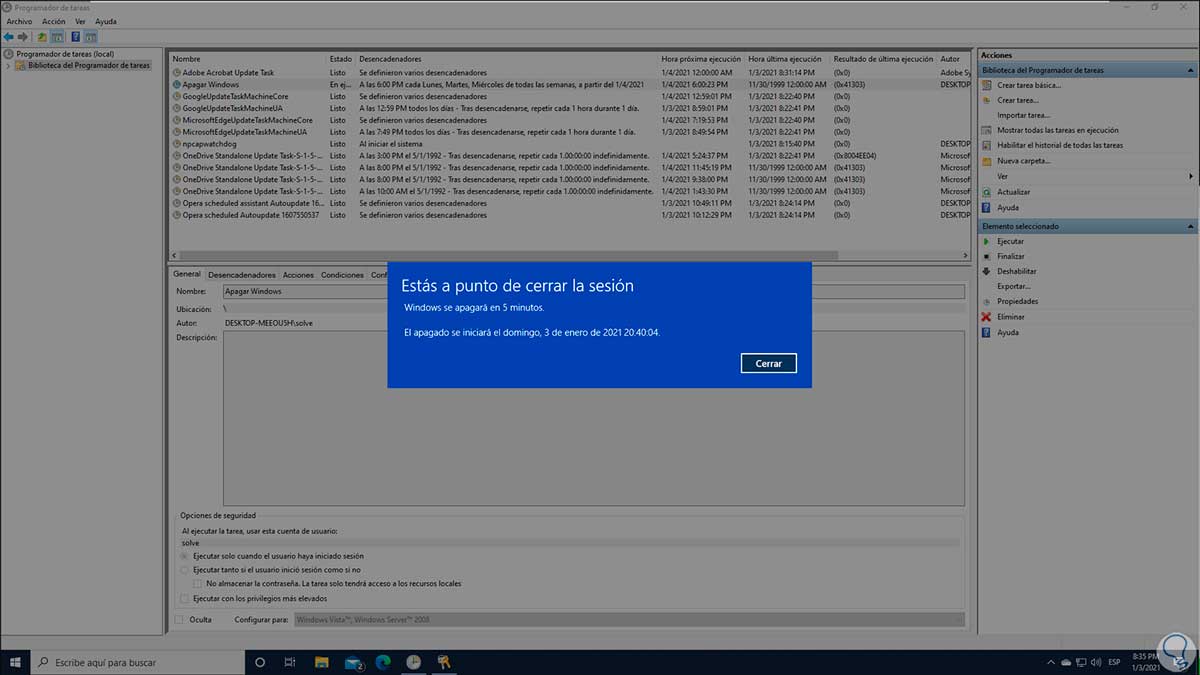Click the Nombre field containing Apagar Windows

594,291
